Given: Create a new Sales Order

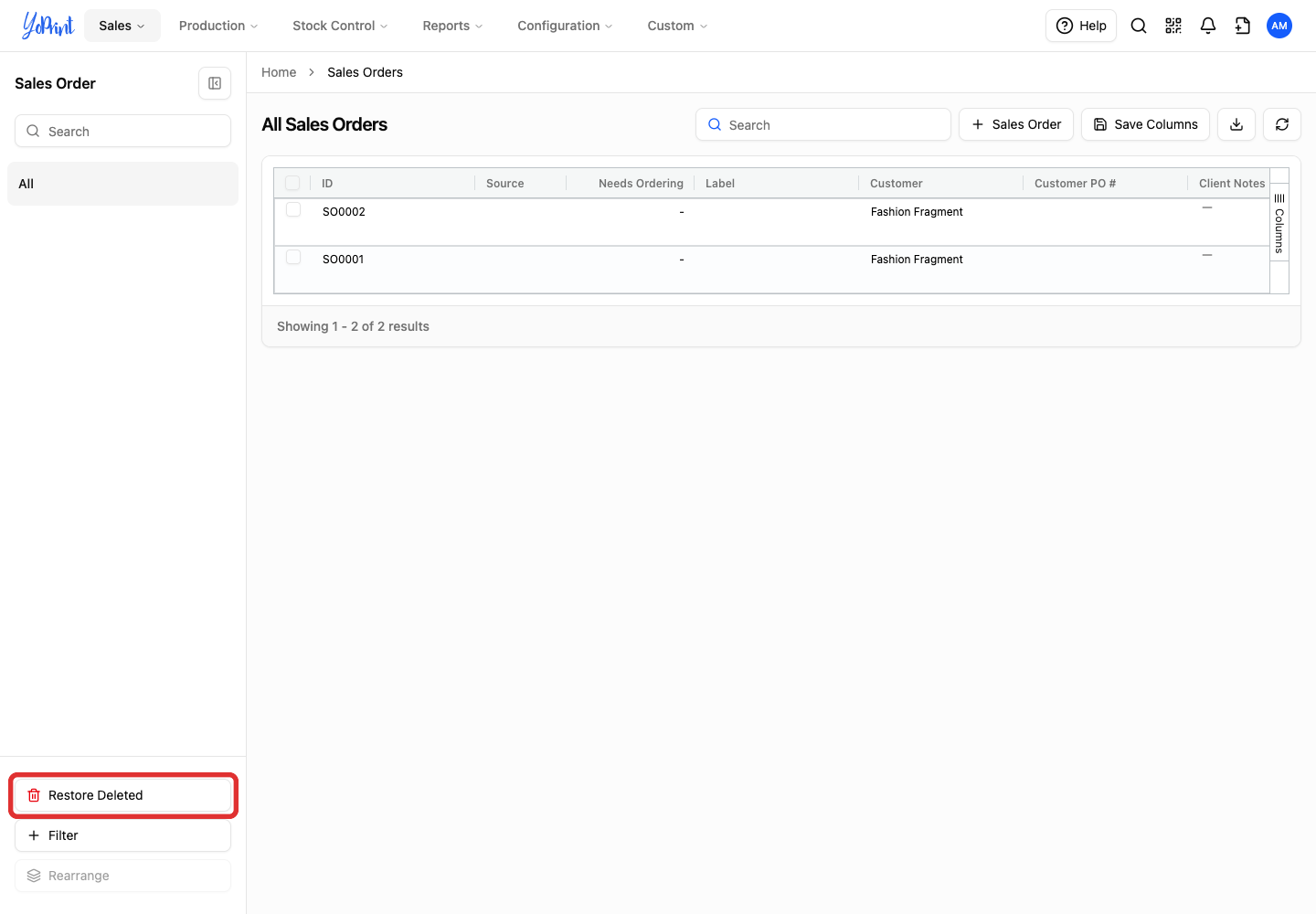Looking at the screenshot, I should 1016,124.
